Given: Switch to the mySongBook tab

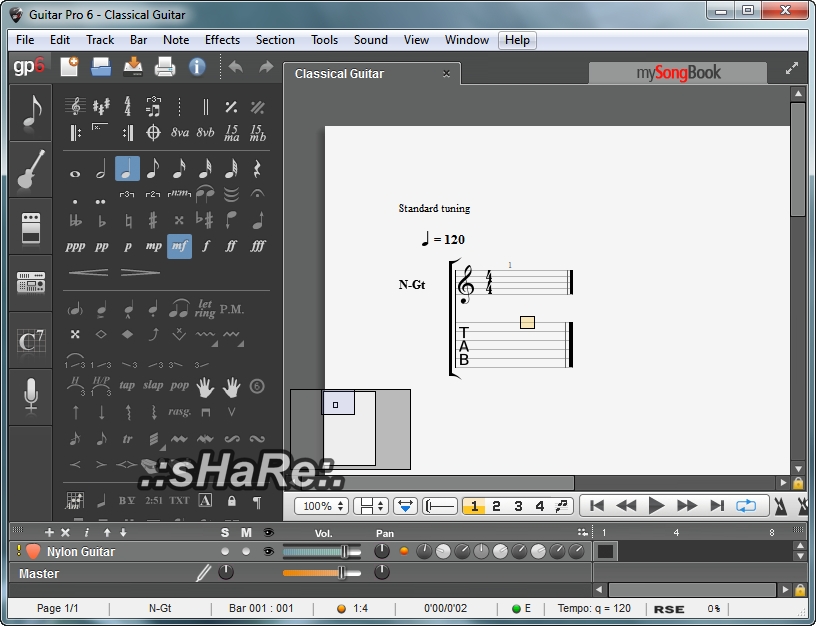Looking at the screenshot, I should point(678,73).
